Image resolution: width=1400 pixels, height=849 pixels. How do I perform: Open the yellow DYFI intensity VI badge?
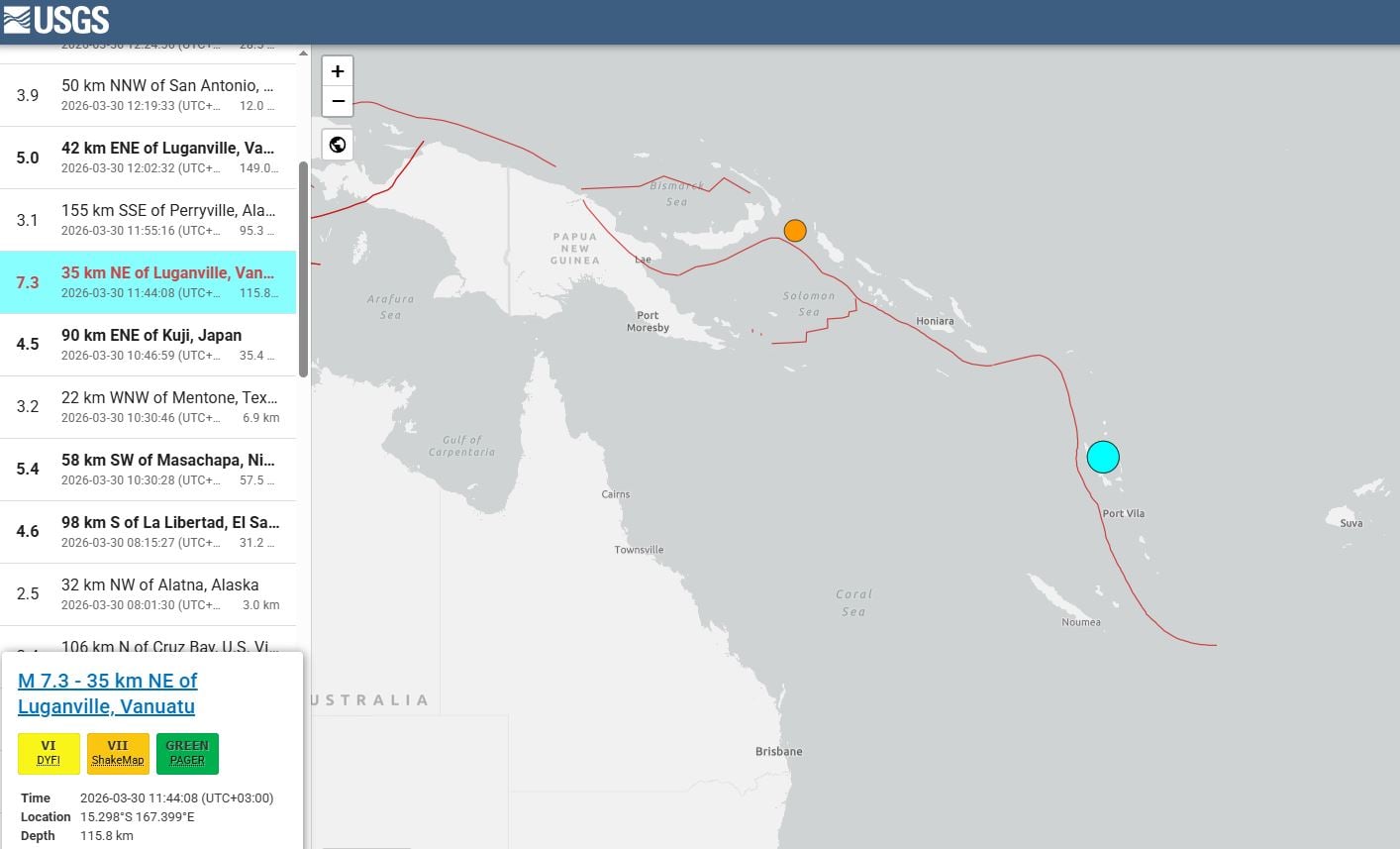pos(49,753)
